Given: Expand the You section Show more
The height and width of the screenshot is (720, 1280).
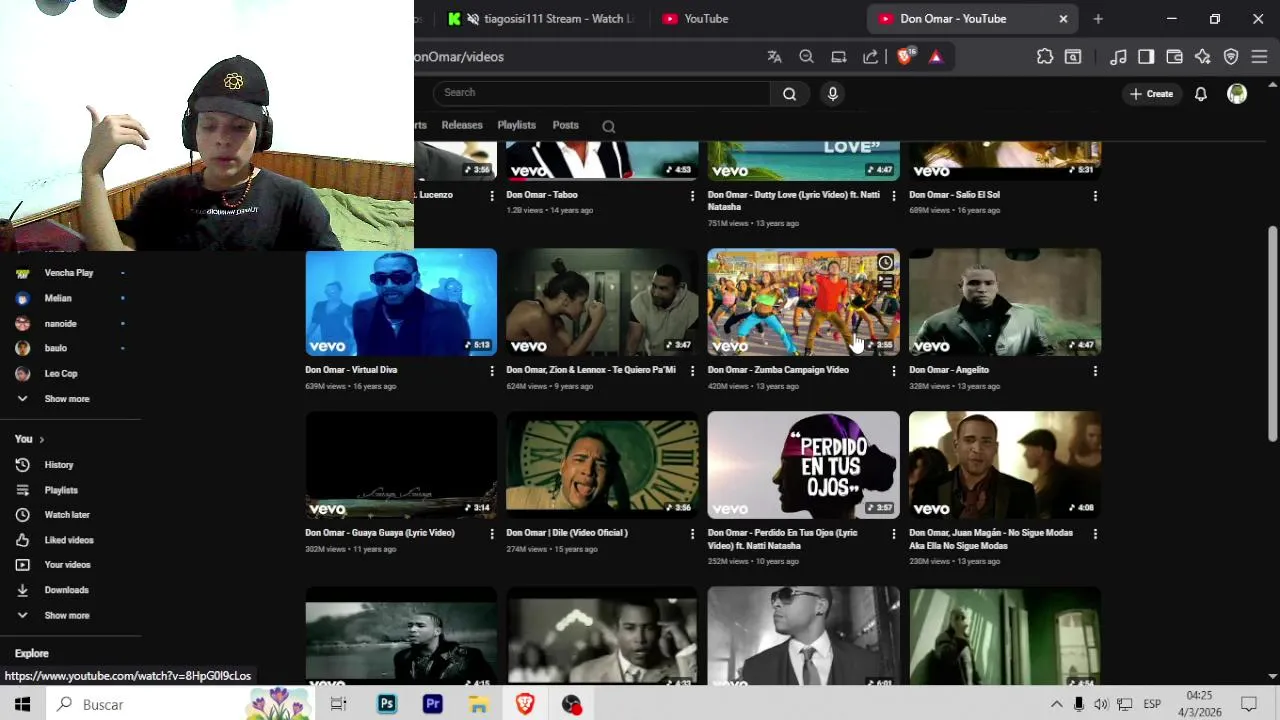Looking at the screenshot, I should pos(67,615).
